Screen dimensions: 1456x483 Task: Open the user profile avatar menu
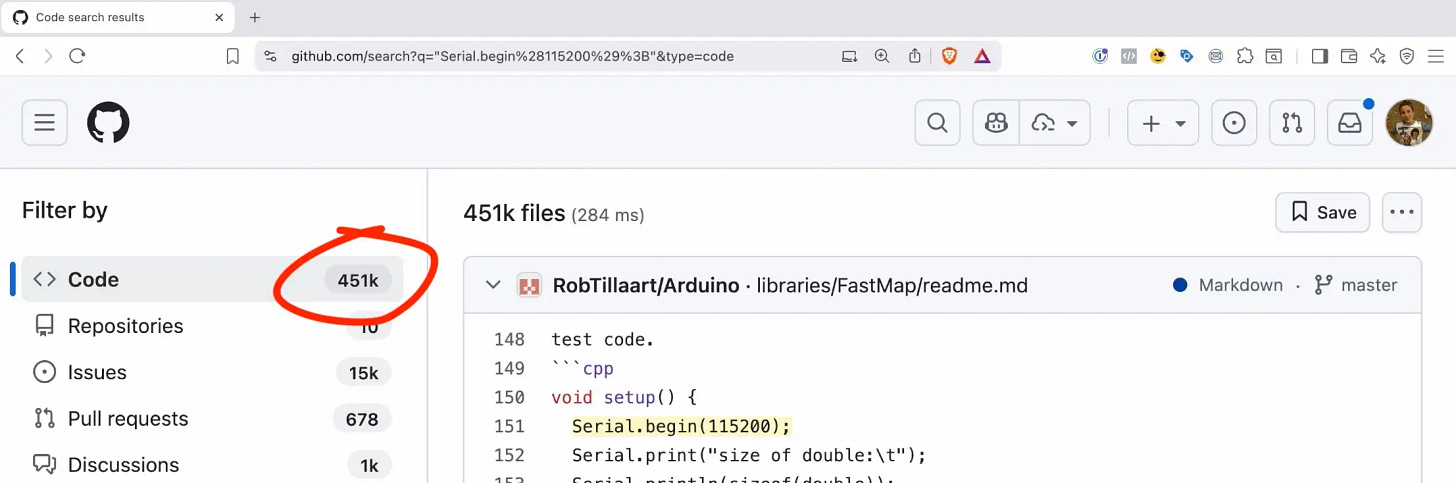click(x=1409, y=123)
